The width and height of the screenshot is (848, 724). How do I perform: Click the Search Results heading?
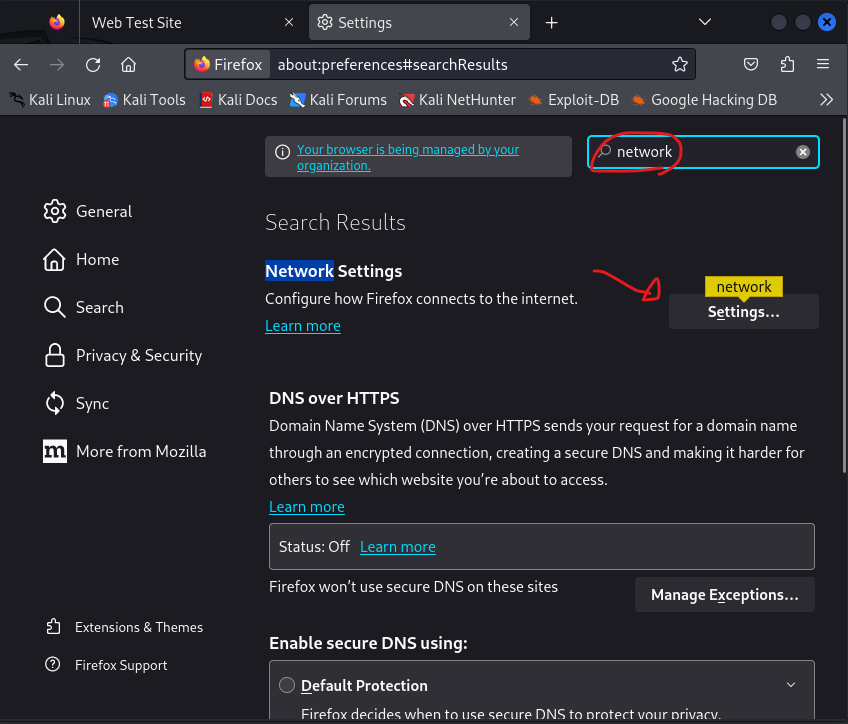click(x=335, y=223)
